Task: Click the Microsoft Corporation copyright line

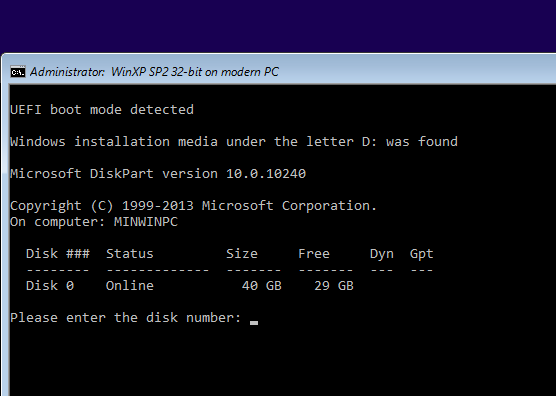Action: point(193,206)
